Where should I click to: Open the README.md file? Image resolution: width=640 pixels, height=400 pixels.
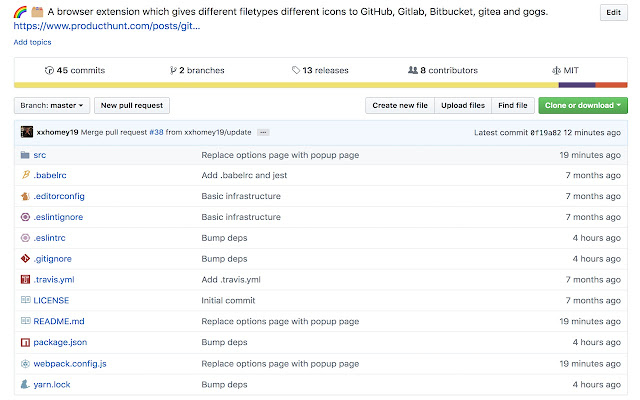coord(59,321)
